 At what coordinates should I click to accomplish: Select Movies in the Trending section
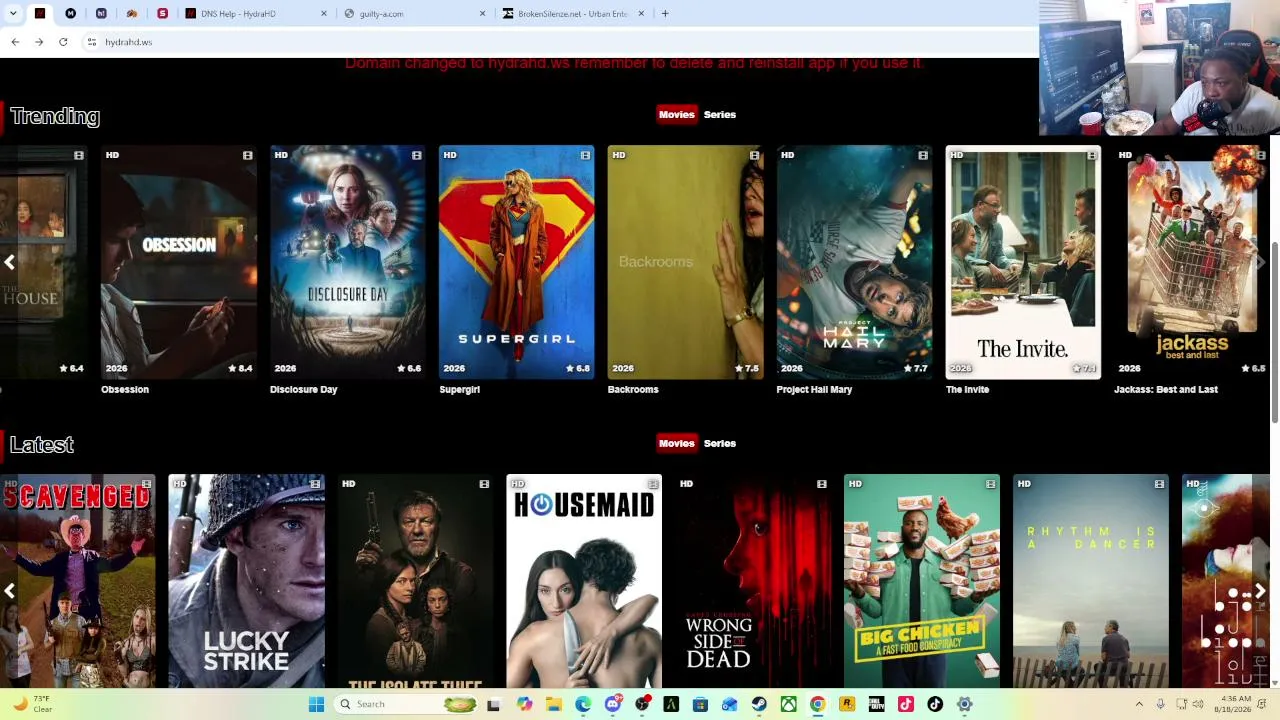point(676,114)
